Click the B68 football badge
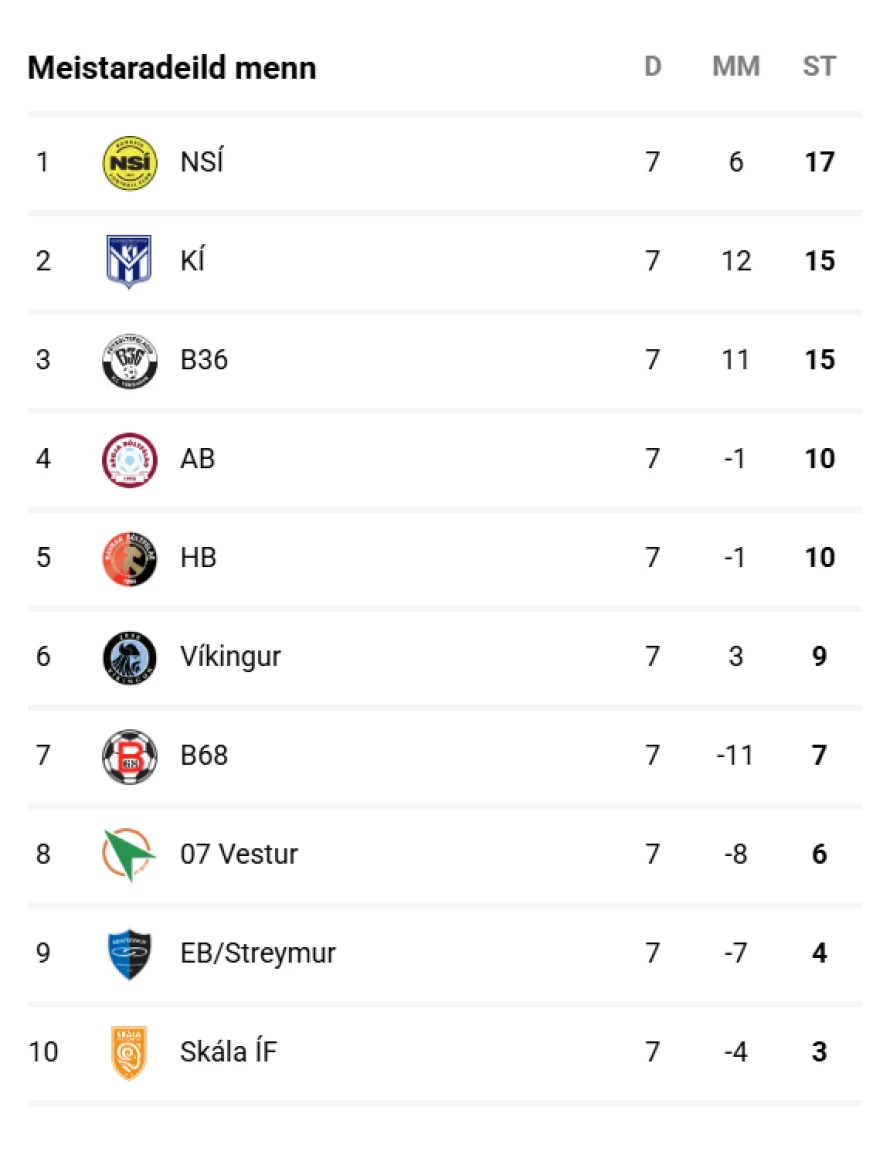 pos(129,756)
